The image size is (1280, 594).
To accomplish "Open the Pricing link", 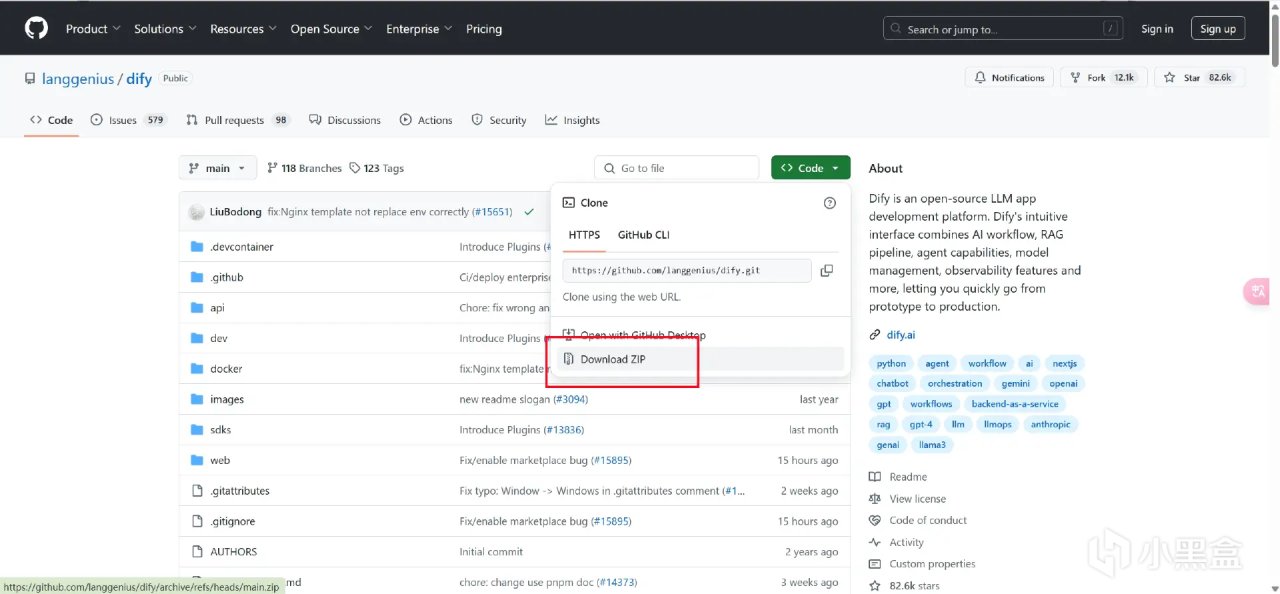I will [484, 29].
